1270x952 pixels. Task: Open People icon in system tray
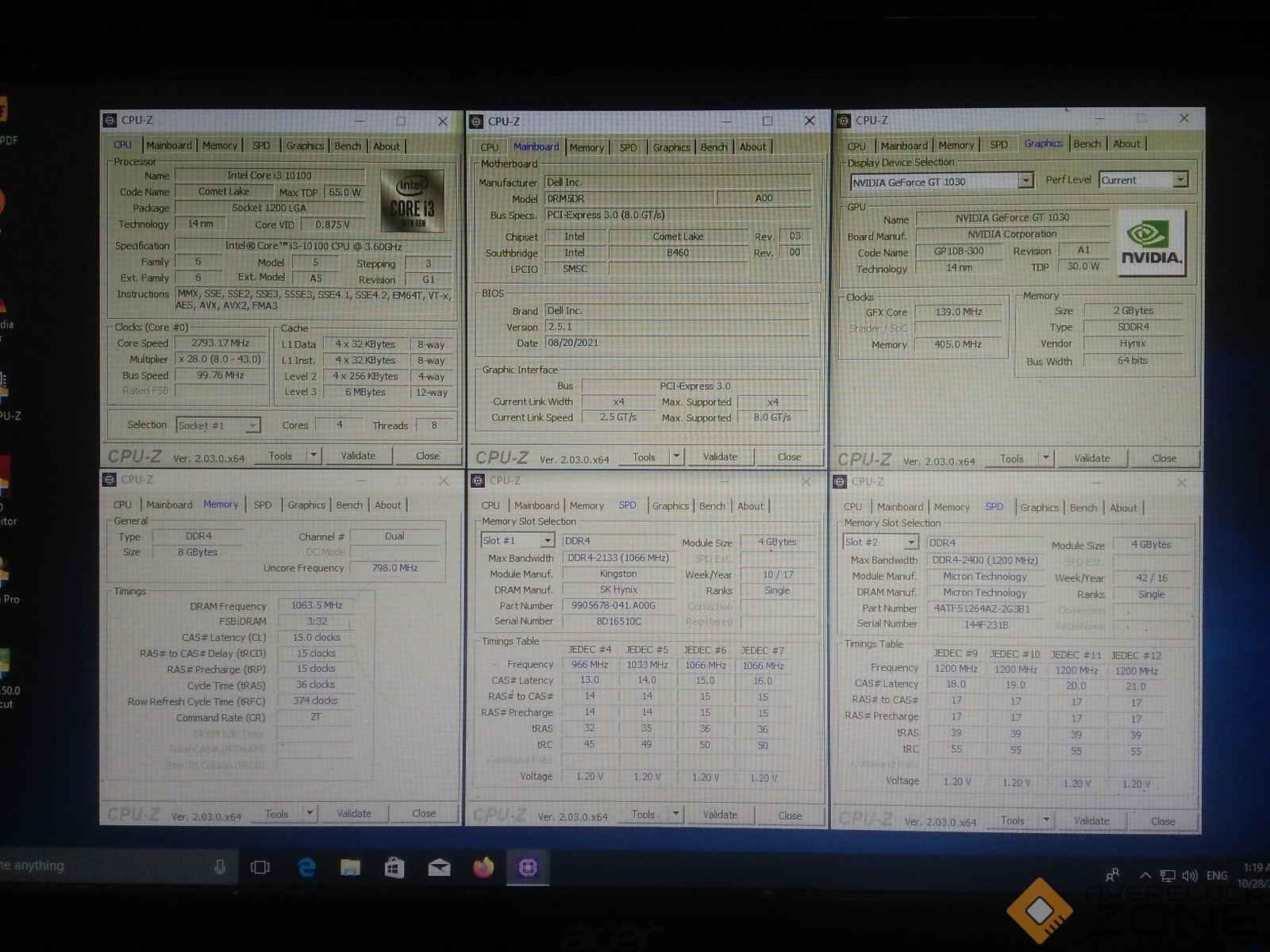[1113, 874]
